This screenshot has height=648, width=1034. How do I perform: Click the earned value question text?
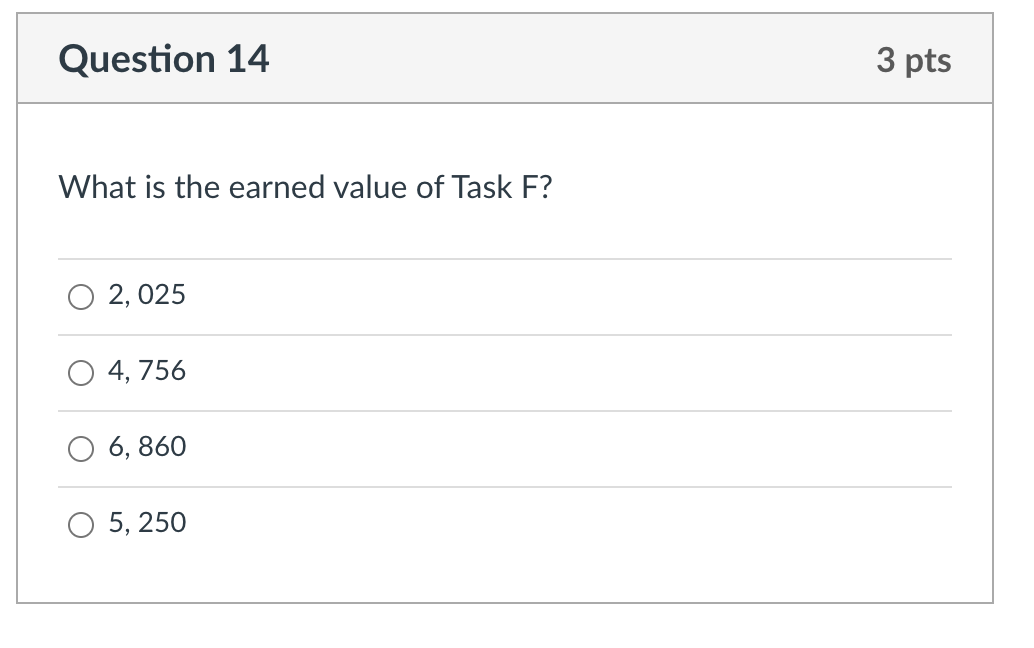[305, 187]
